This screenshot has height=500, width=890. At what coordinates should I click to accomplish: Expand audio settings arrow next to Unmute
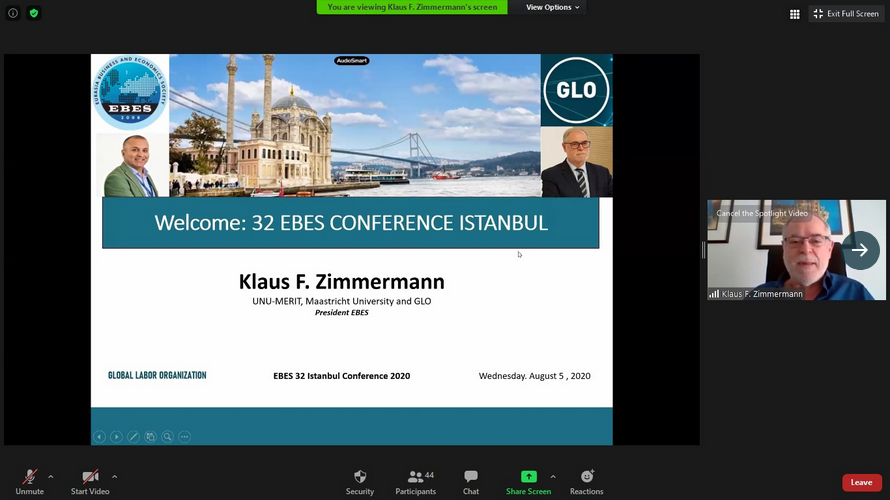tap(51, 477)
